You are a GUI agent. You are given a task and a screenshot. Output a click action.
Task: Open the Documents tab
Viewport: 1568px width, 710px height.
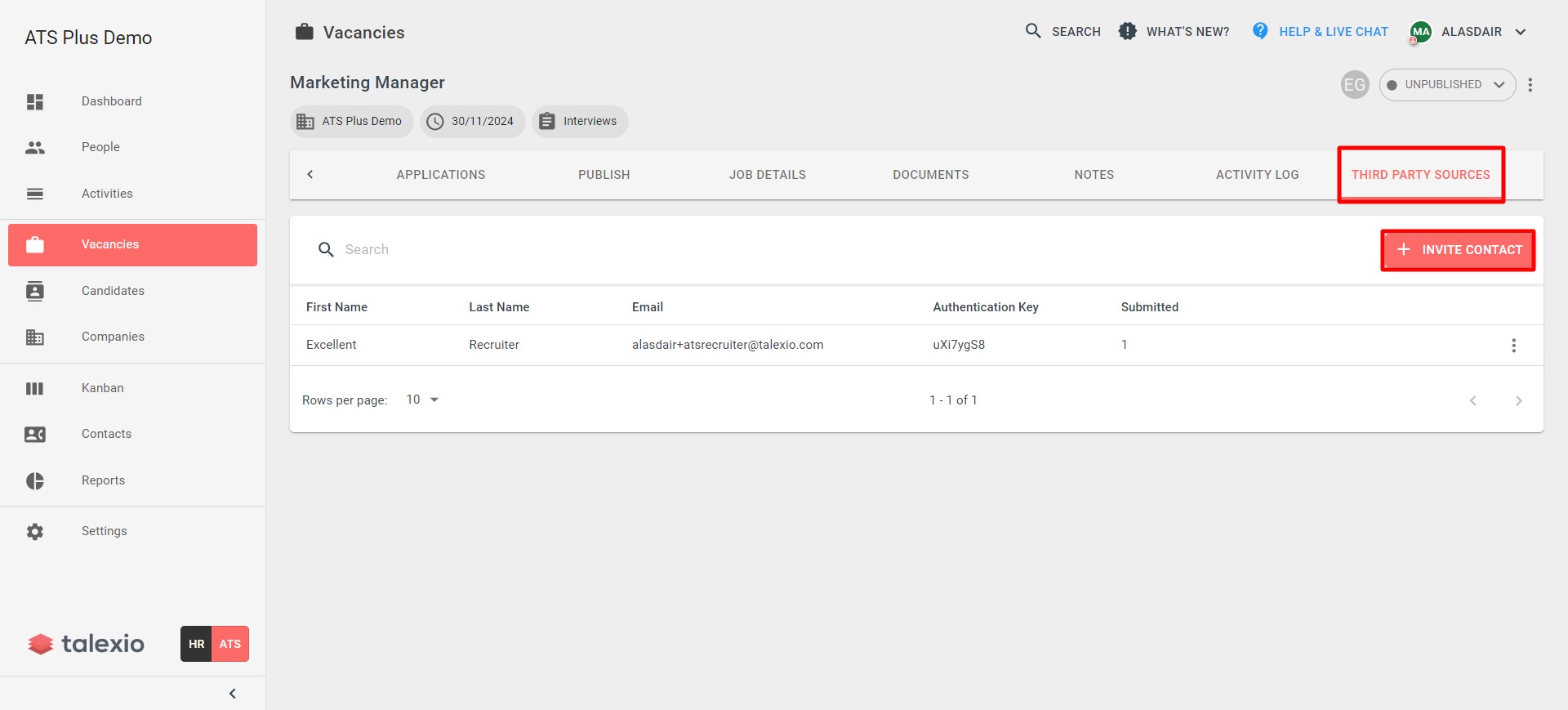click(x=931, y=175)
